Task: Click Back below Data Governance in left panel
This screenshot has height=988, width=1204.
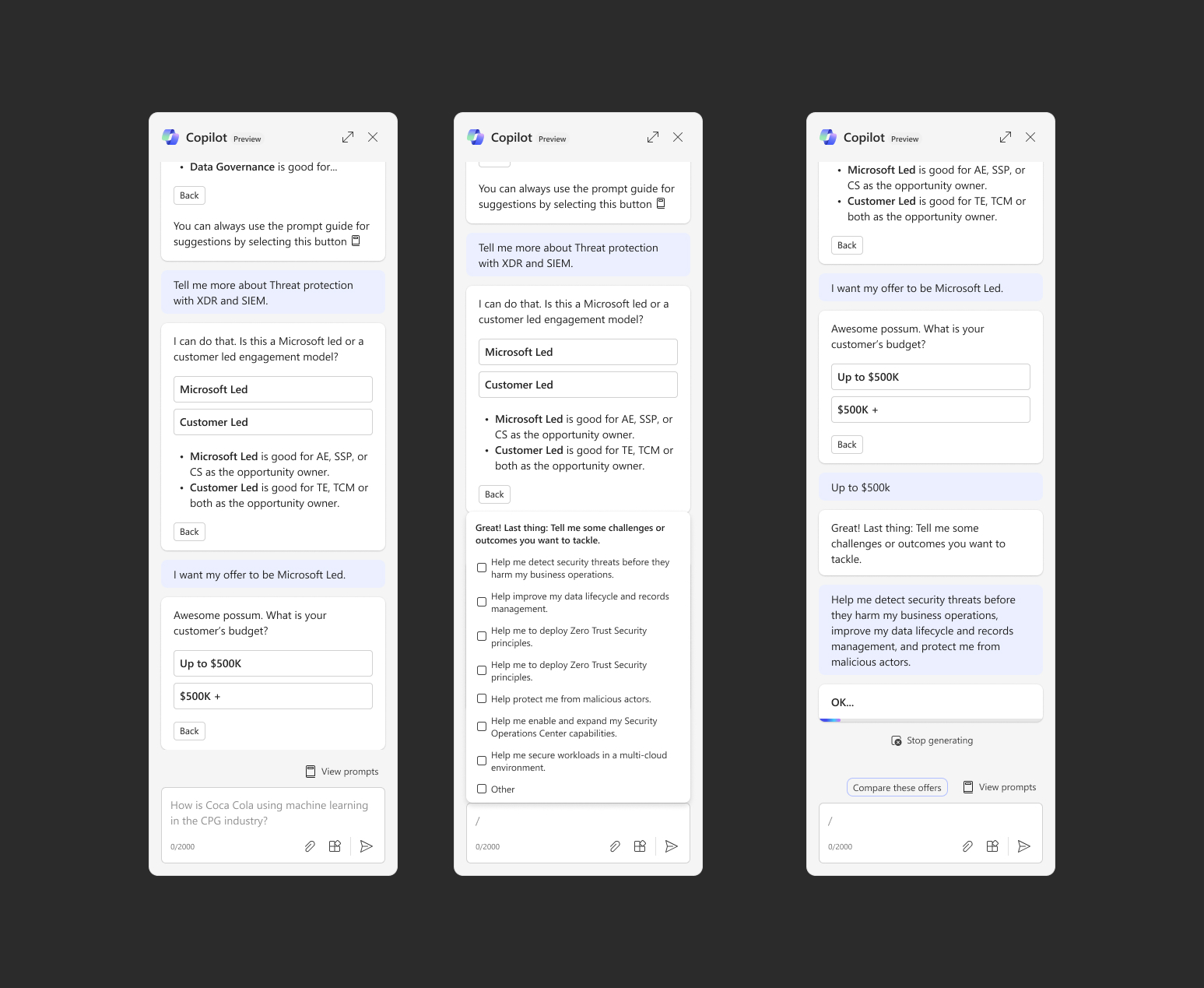Action: click(189, 195)
